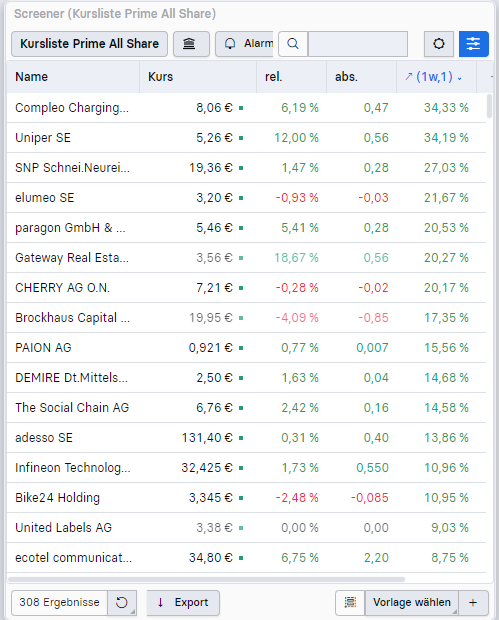
Task: Select the Uniper SE row
Action: pos(246,138)
